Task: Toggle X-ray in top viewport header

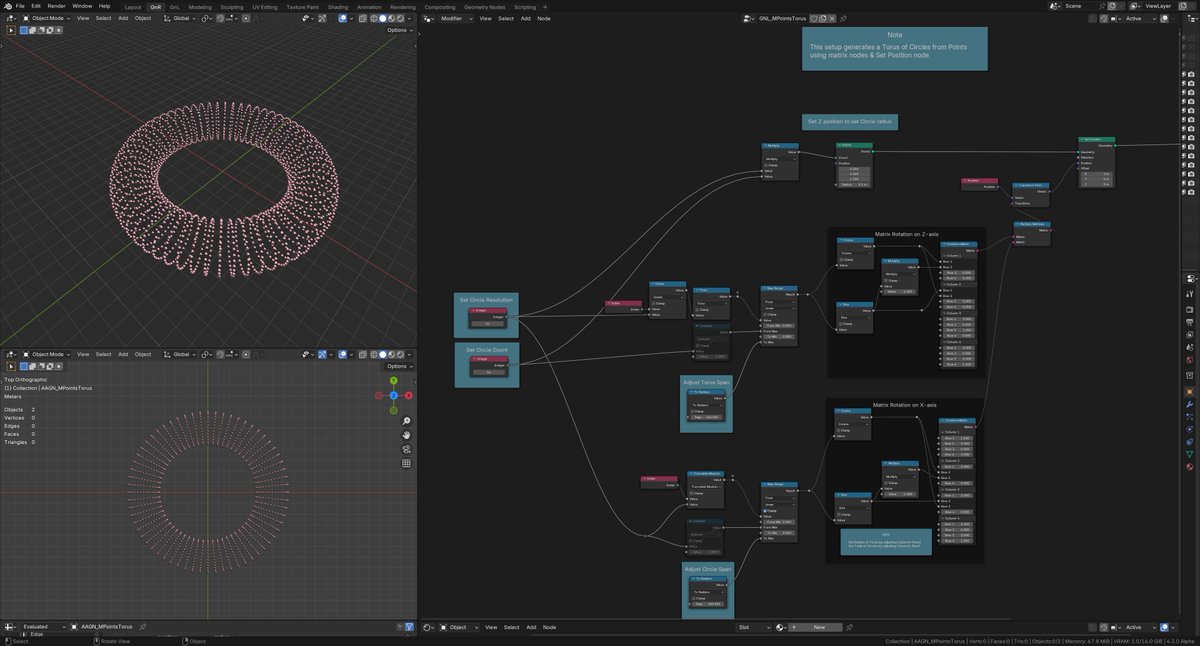Action: pyautogui.click(x=364, y=18)
